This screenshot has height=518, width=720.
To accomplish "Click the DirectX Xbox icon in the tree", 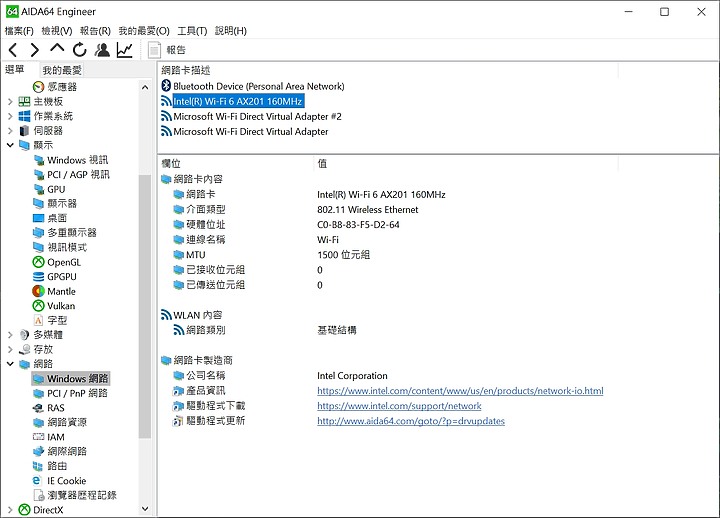I will [24, 510].
